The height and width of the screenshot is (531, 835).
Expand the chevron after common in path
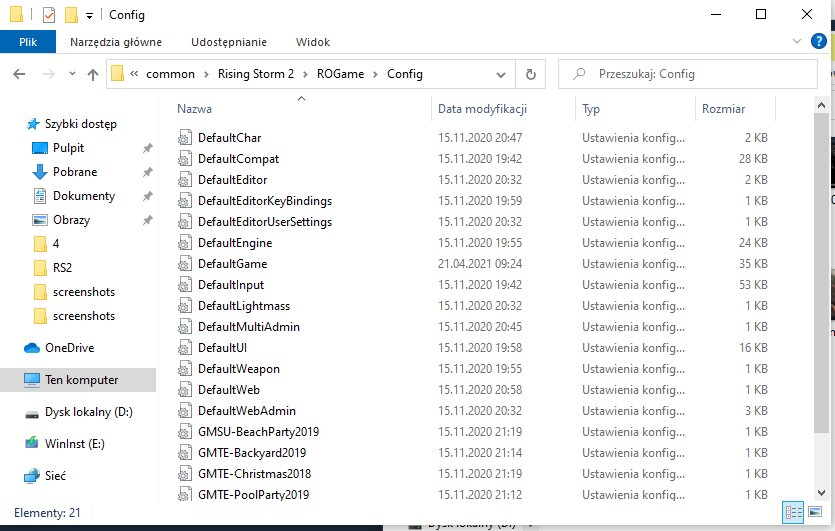point(206,75)
